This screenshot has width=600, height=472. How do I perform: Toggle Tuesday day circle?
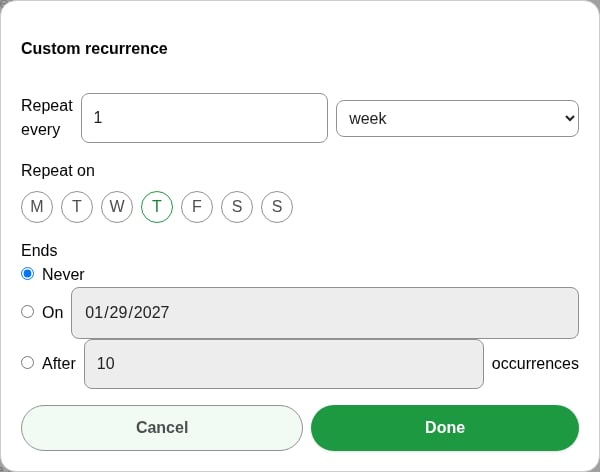click(77, 207)
